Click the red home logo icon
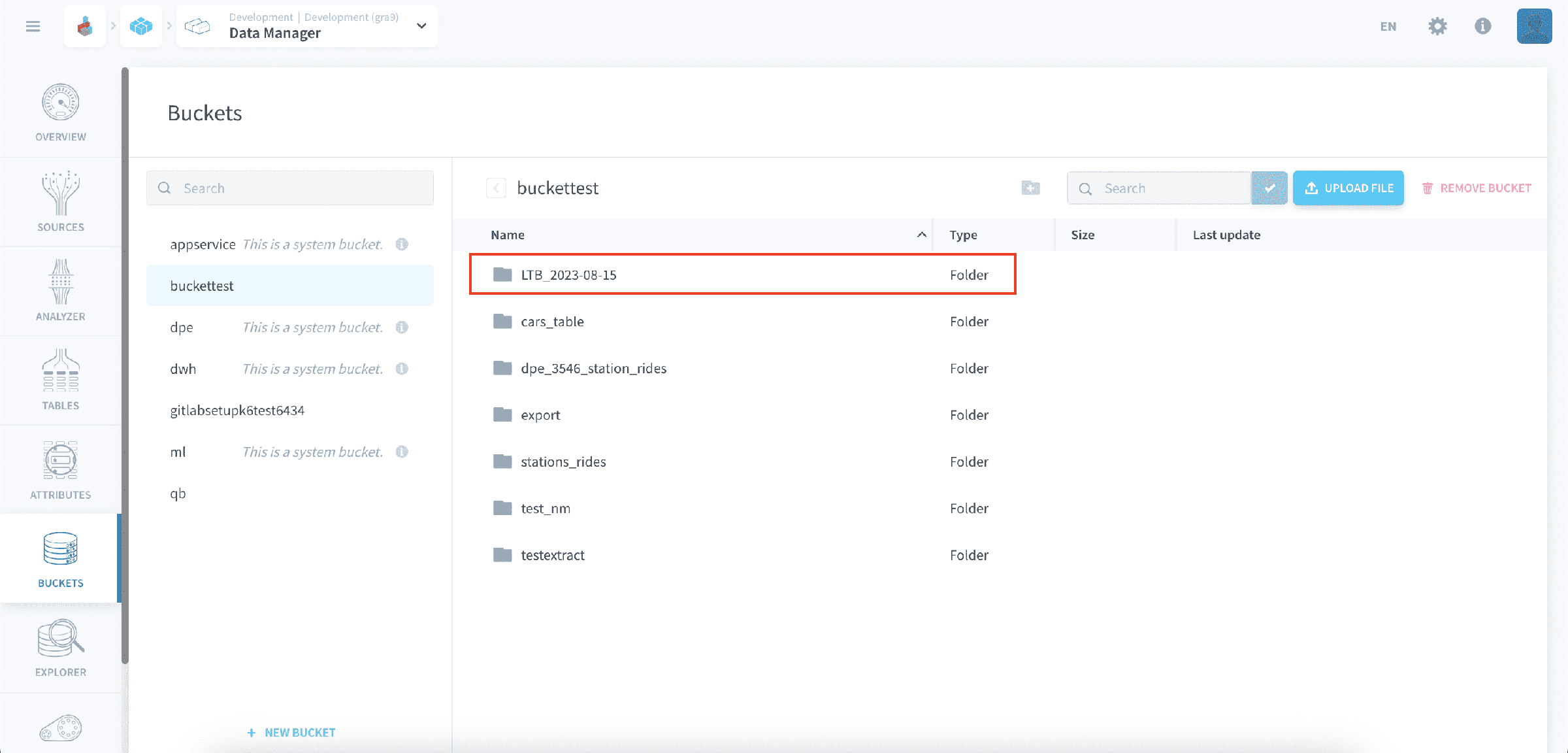This screenshot has height=753, width=1568. pos(85,26)
